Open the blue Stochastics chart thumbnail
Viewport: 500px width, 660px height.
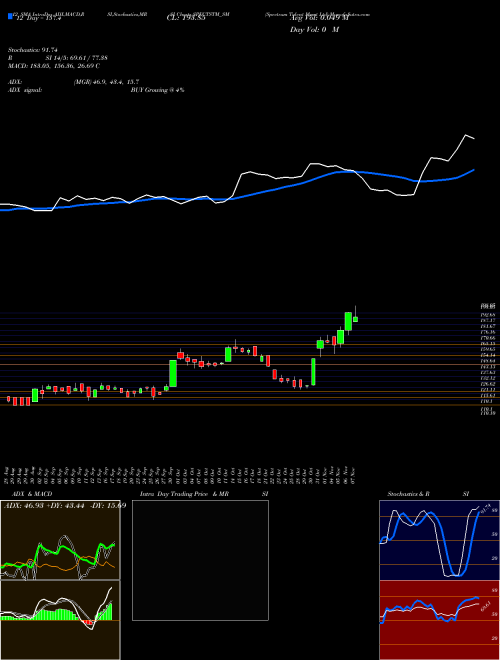tap(439, 540)
